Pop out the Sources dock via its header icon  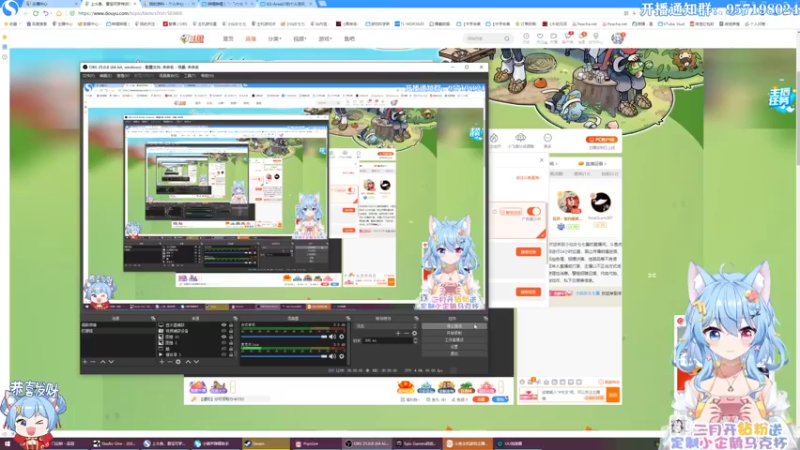click(235, 318)
